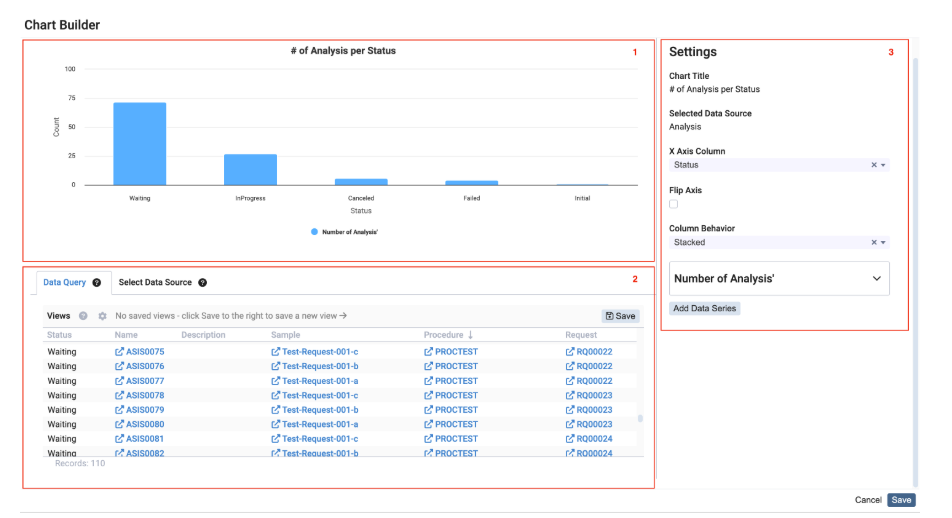Click external-link icon beside ASIS0077
952x518 pixels.
[120, 381]
